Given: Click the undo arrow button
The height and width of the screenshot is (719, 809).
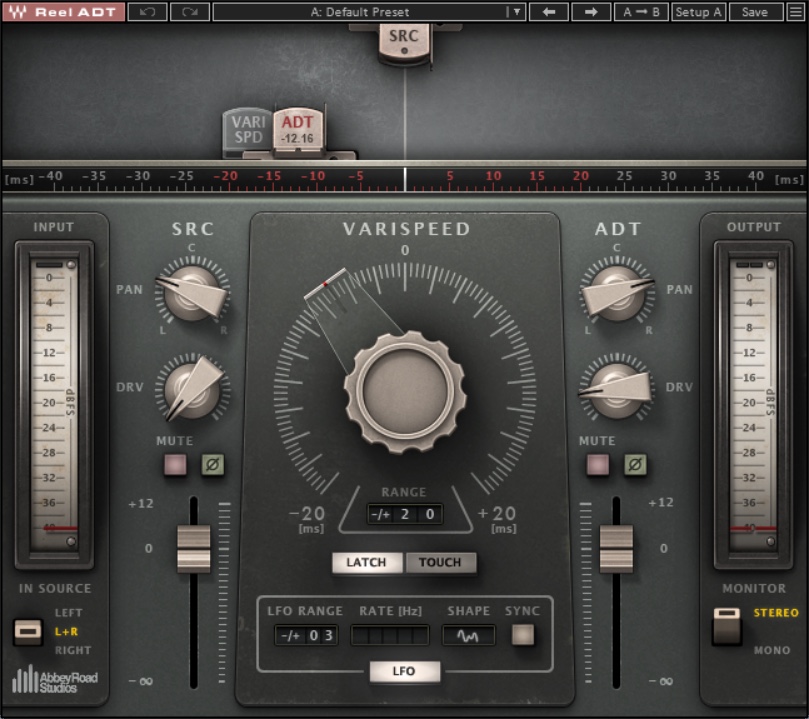Looking at the screenshot, I should pos(147,12).
